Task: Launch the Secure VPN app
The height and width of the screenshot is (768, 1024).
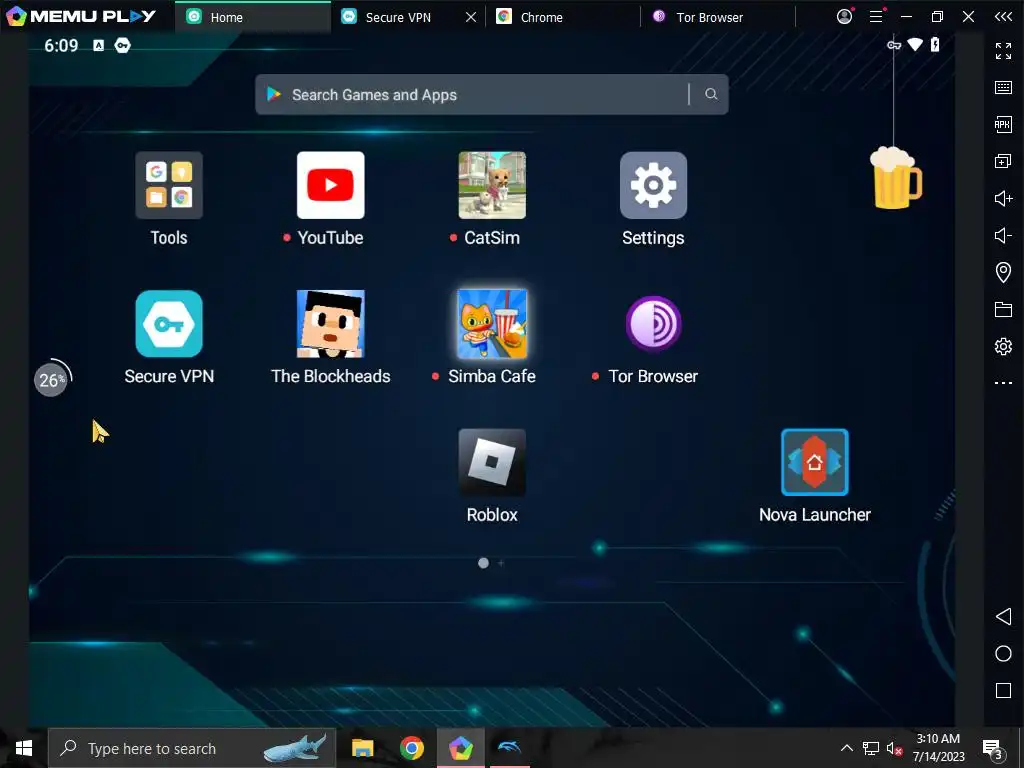Action: click(x=168, y=324)
